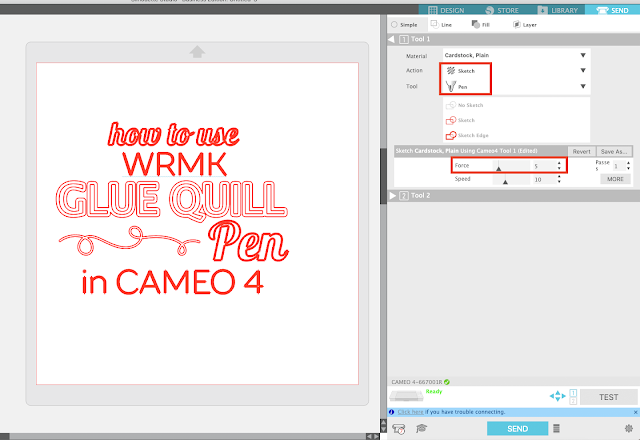Expand the Tool 2 section

click(392, 196)
